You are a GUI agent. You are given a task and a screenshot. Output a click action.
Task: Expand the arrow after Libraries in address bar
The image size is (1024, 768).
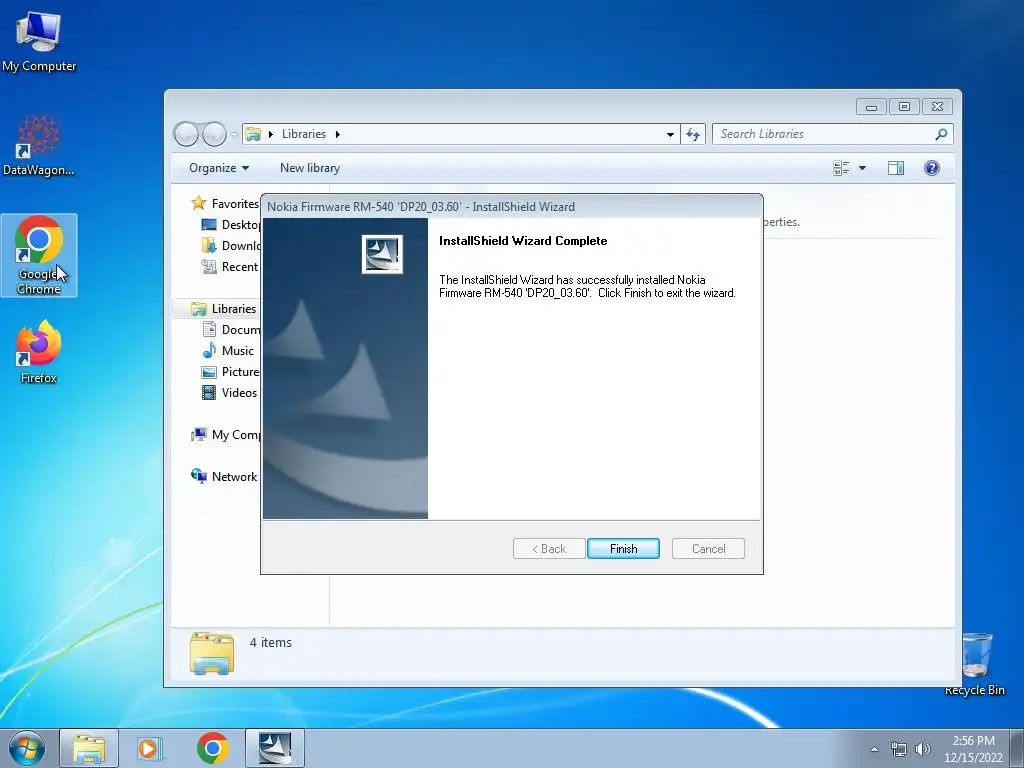(338, 134)
